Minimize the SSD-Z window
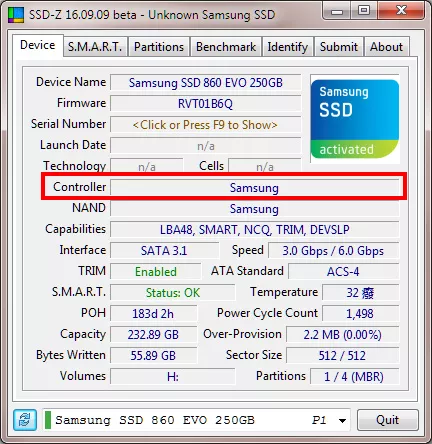Viewport: 432px width, 444px height. tap(337, 11)
